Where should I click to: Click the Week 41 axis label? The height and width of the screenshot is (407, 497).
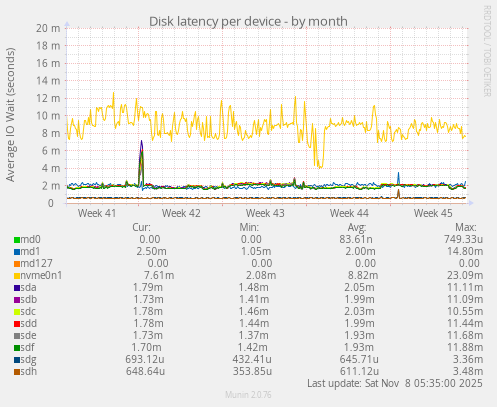[x=97, y=213]
